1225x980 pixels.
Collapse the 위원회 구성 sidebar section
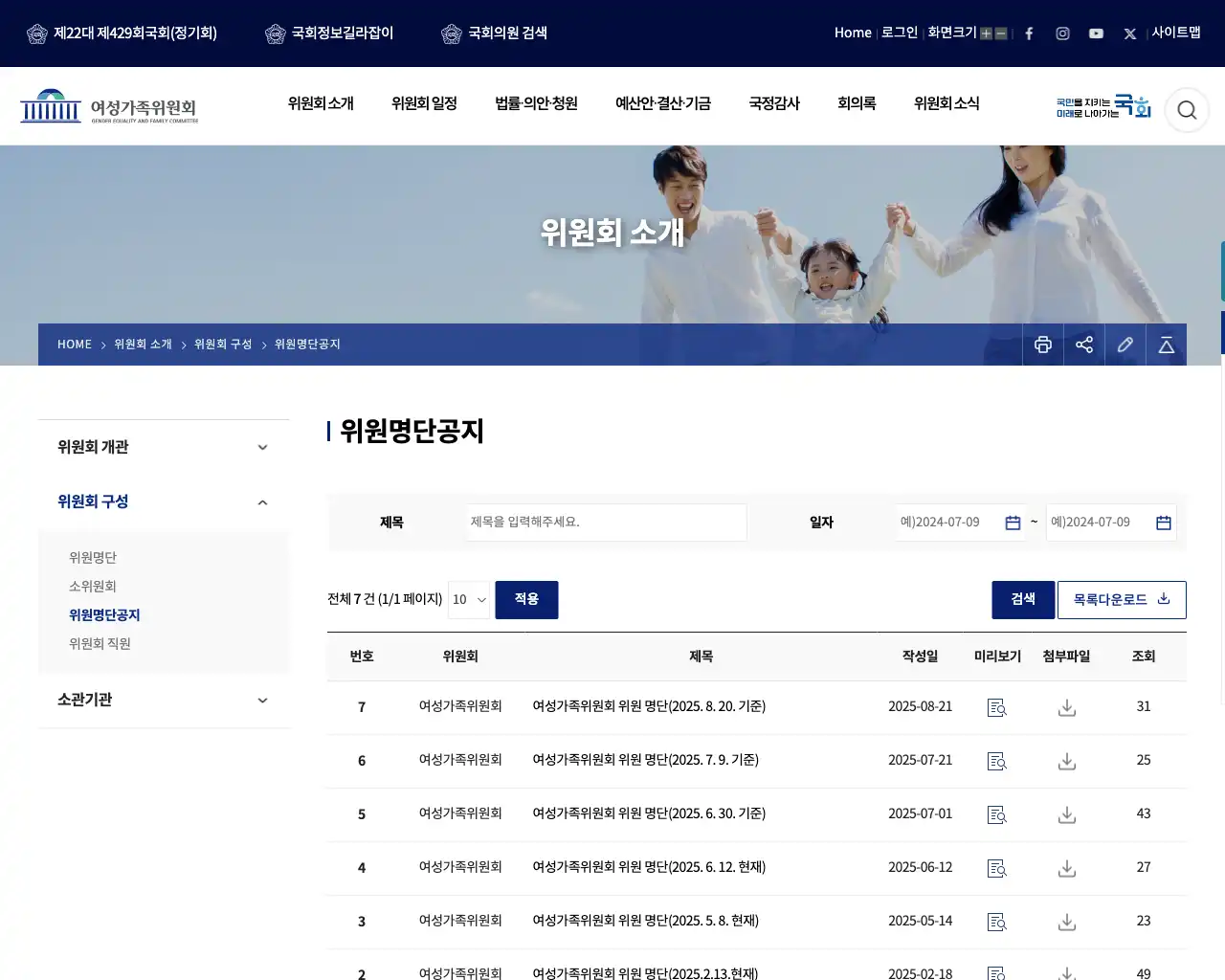point(164,501)
